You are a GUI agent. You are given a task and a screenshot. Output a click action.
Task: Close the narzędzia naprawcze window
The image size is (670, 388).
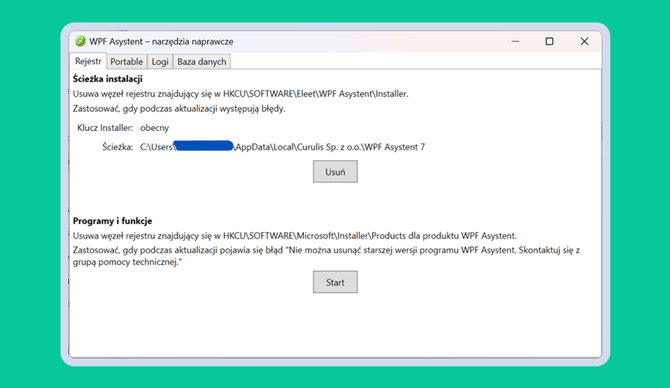tap(584, 41)
